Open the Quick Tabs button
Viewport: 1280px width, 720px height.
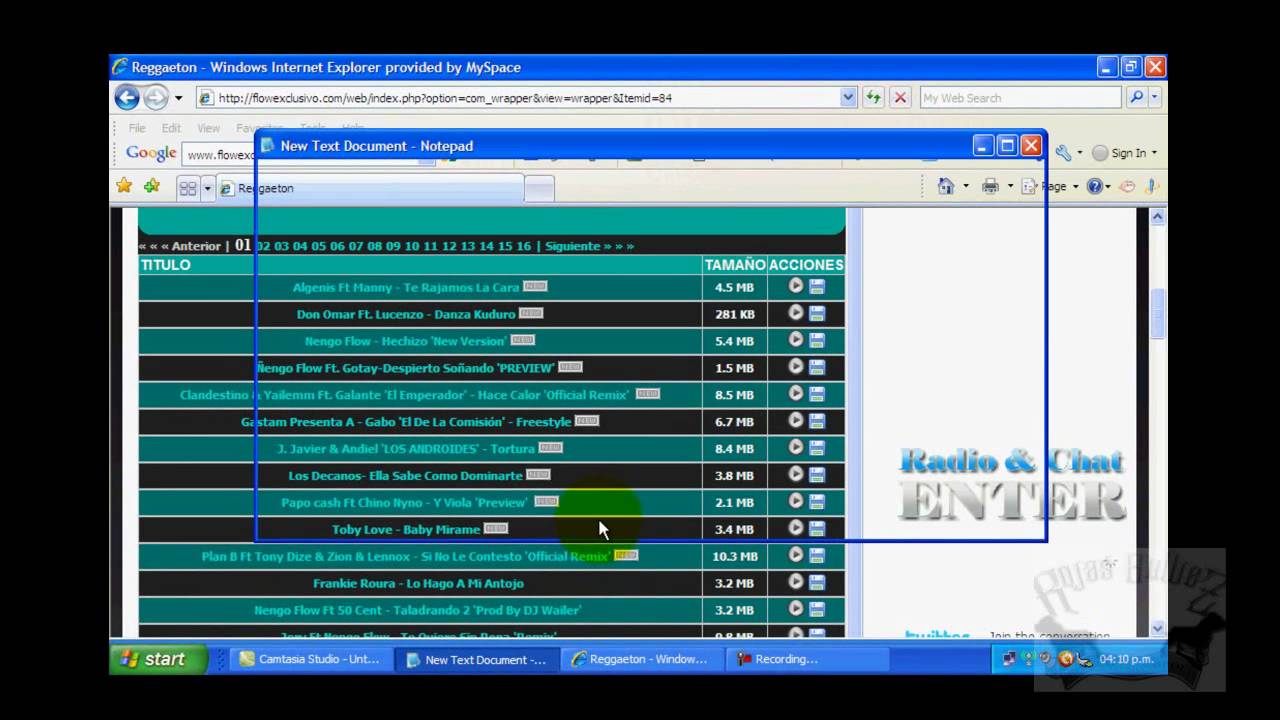click(x=187, y=188)
